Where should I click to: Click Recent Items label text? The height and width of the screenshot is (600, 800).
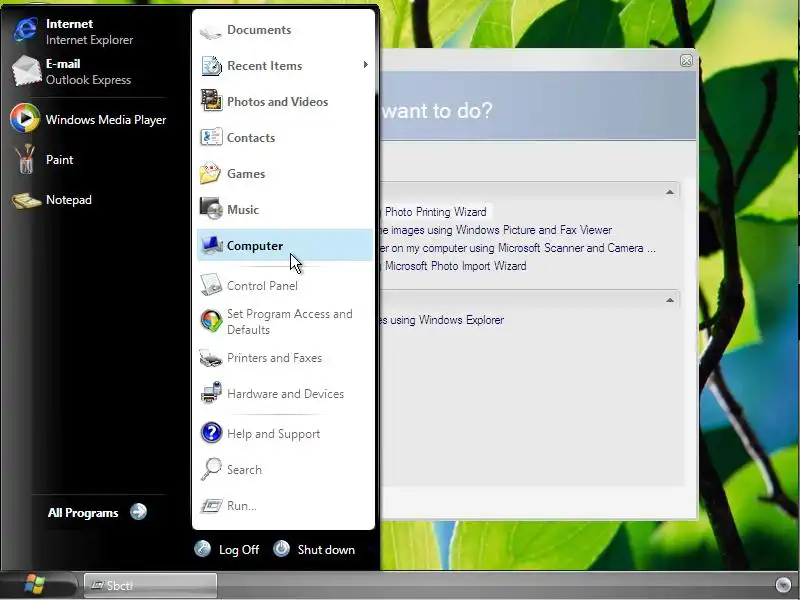[265, 66]
